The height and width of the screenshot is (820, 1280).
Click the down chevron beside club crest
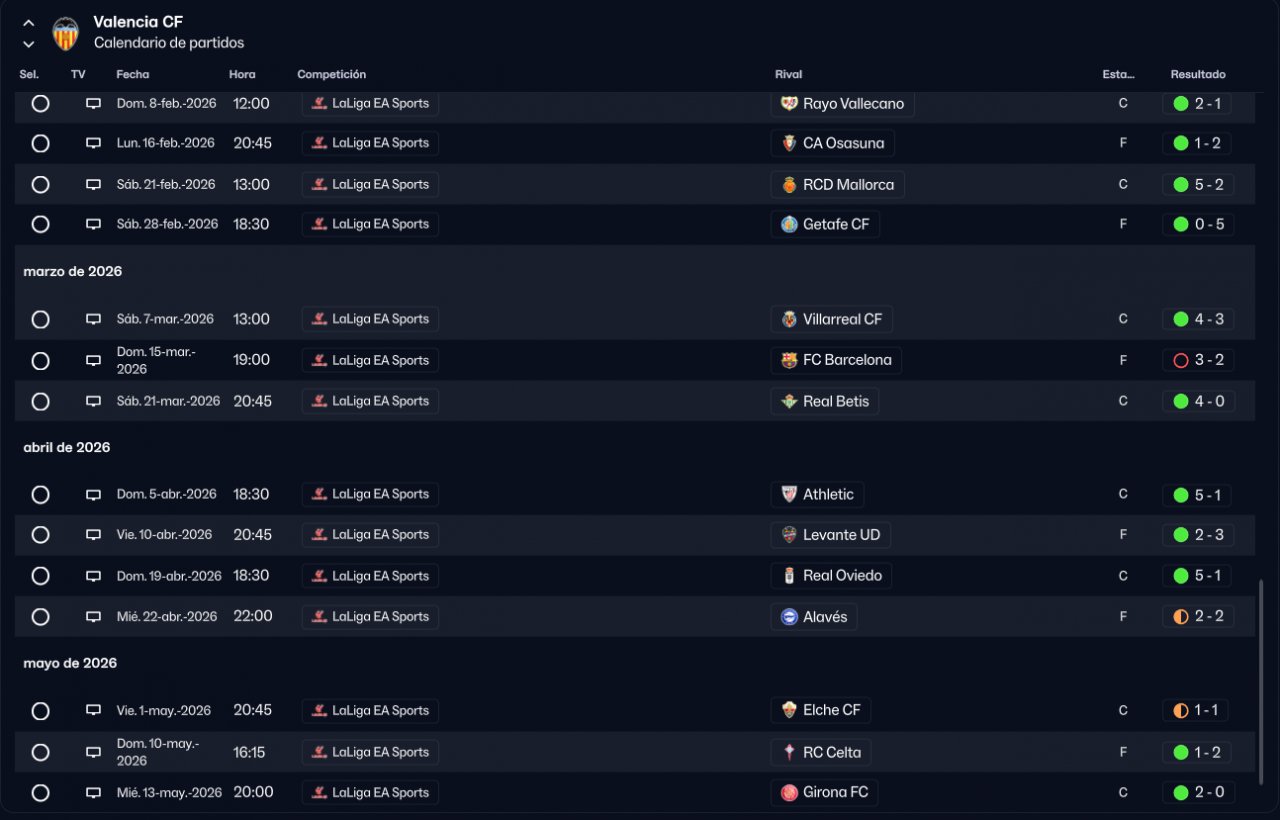coord(29,44)
